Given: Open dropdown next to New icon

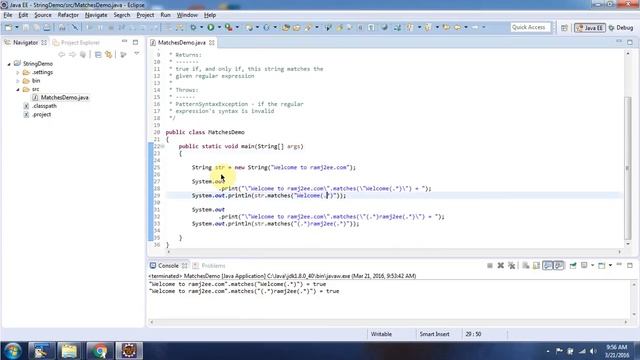Looking at the screenshot, I should (16, 27).
